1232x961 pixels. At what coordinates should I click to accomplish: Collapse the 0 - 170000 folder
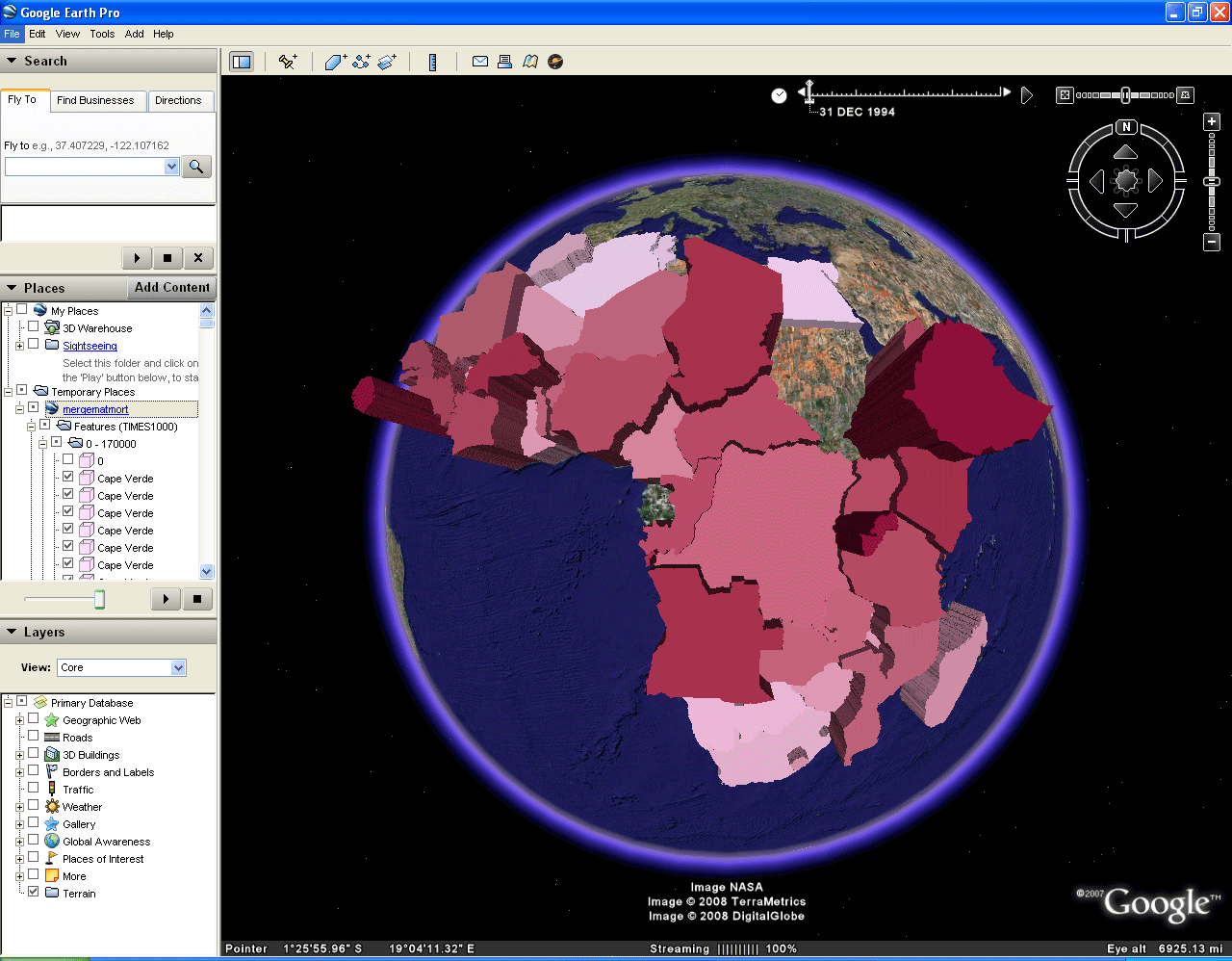pyautogui.click(x=42, y=444)
